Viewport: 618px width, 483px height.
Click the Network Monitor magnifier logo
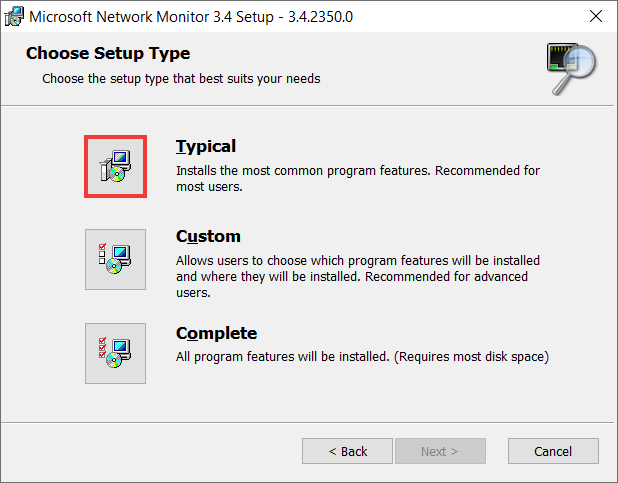[x=571, y=68]
